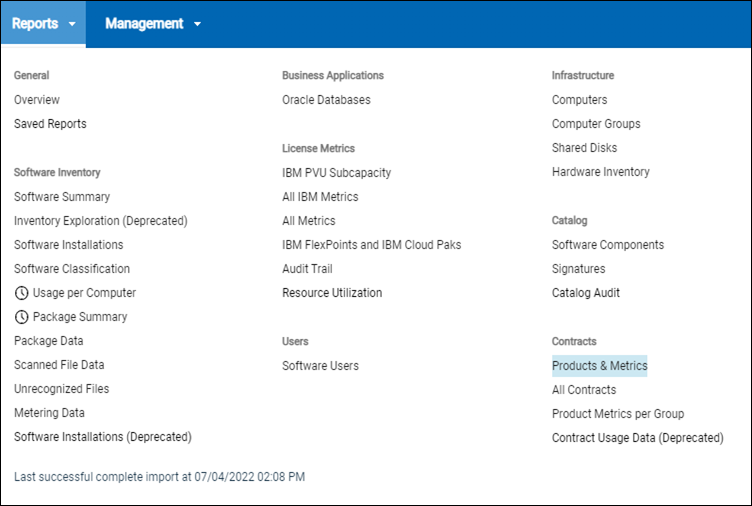
Task: Open Software Classification
Action: (x=72, y=269)
